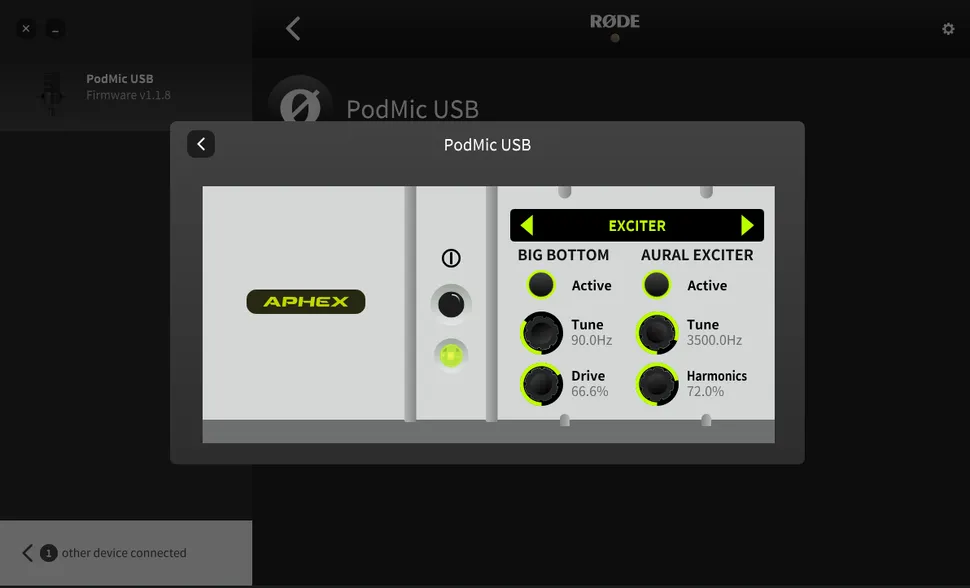This screenshot has width=970, height=588.
Task: Switch to previous effect with left green arrow
Action: 527,225
